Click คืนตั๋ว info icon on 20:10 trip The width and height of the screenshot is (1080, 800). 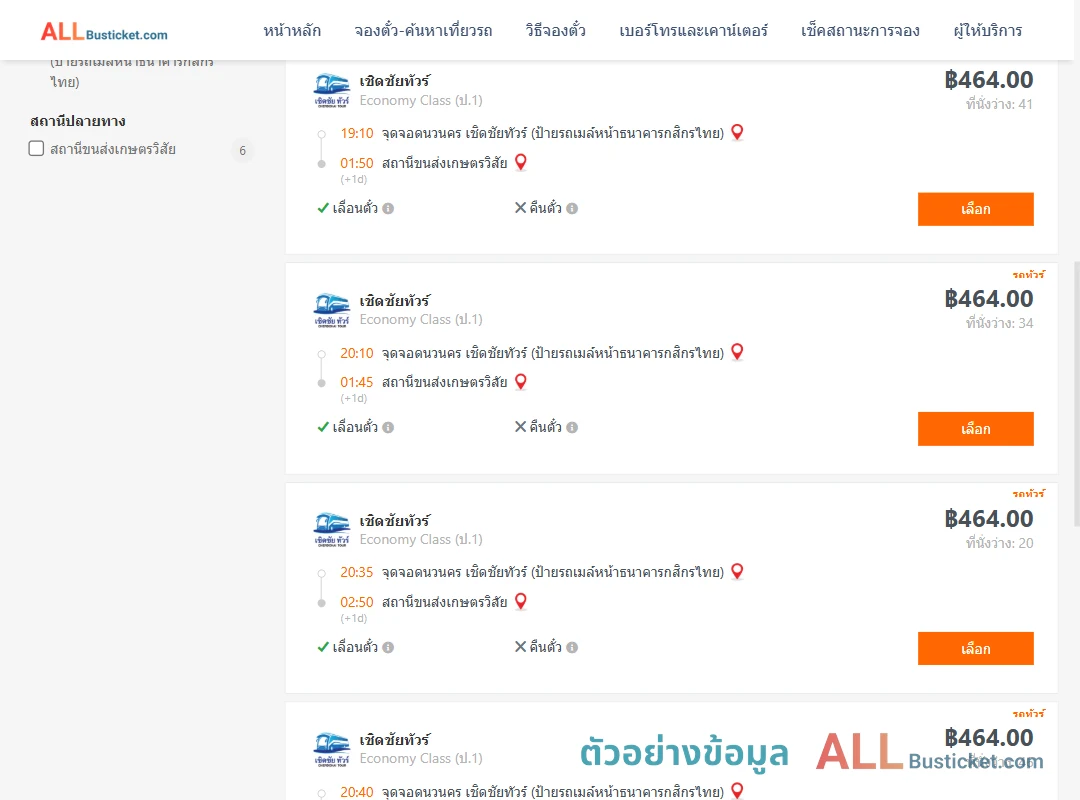click(x=572, y=427)
